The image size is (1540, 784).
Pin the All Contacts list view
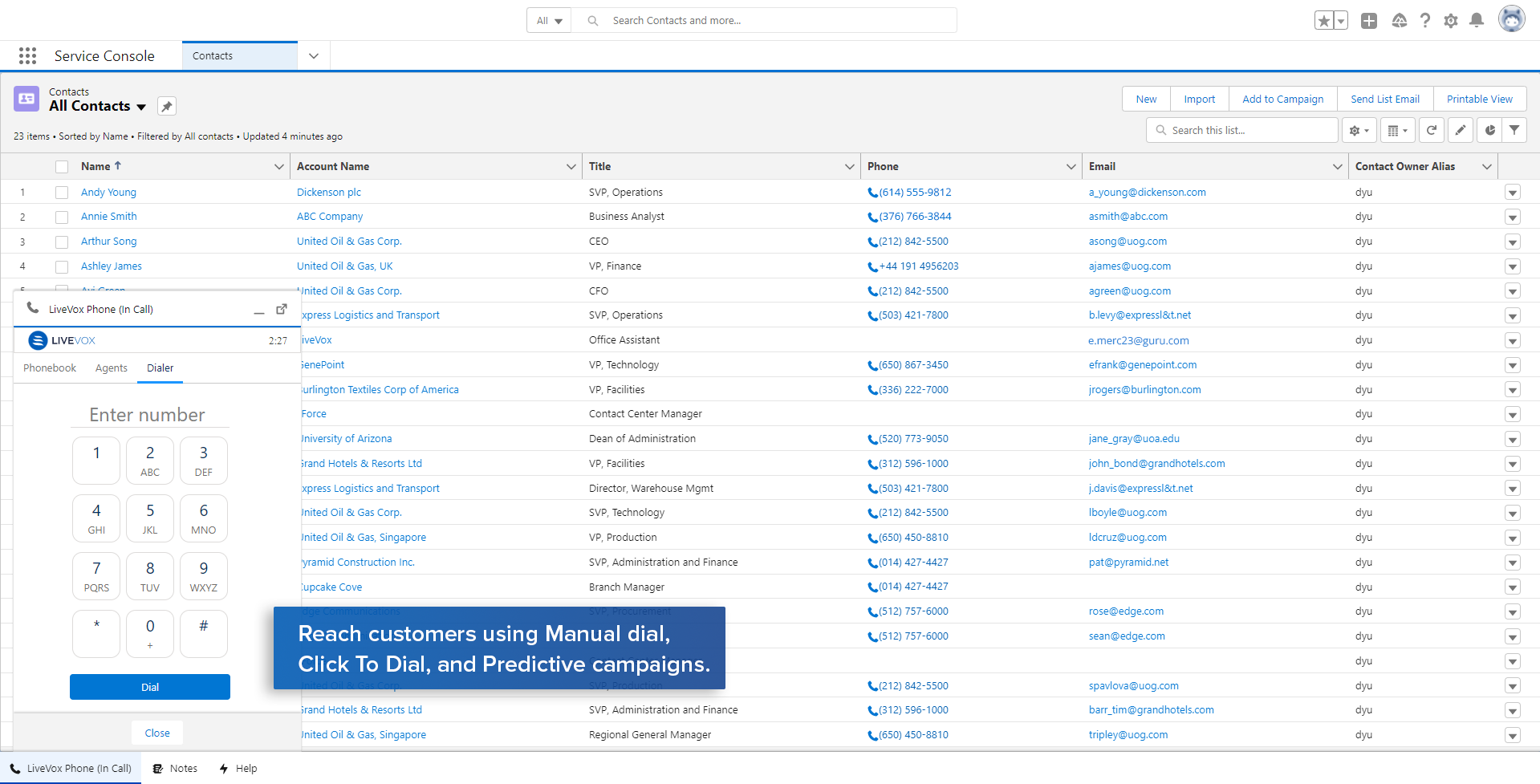point(166,105)
